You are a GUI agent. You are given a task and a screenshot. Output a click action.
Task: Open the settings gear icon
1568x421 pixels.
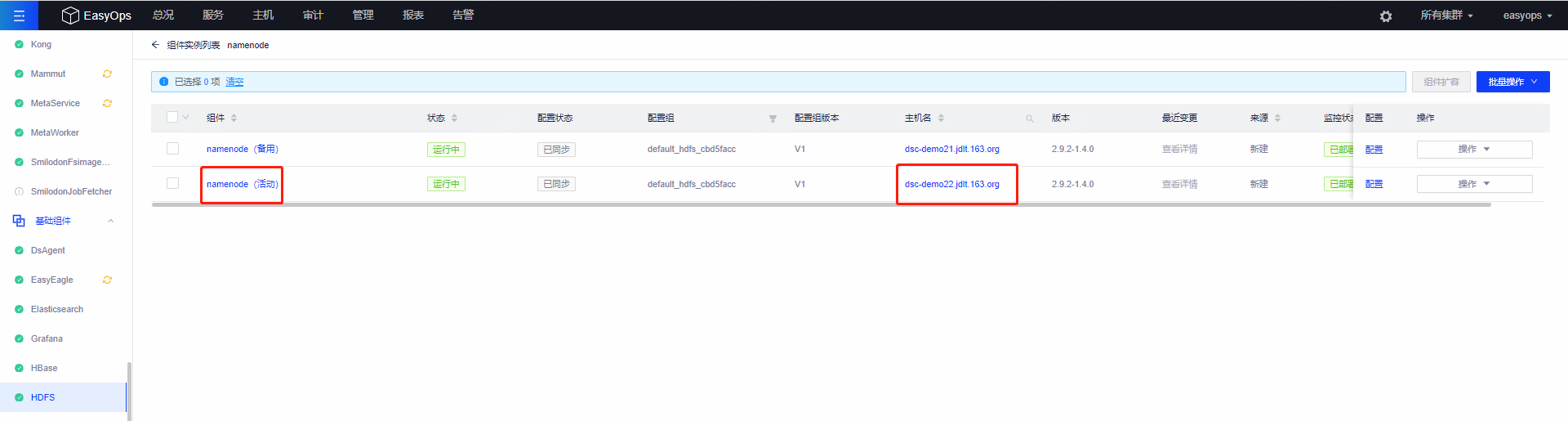[1386, 16]
